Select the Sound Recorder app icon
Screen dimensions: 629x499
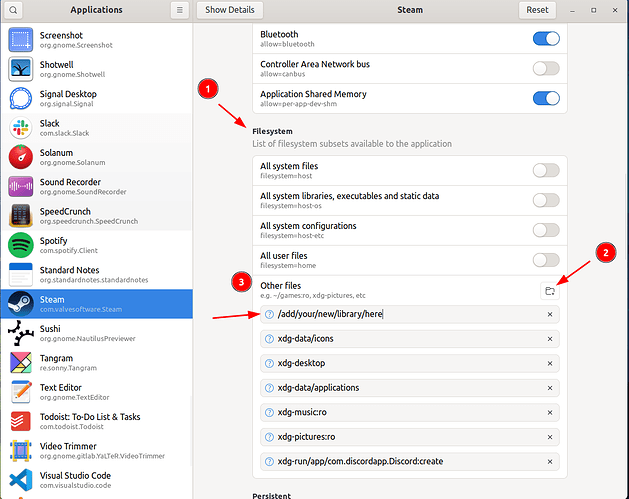[20, 187]
